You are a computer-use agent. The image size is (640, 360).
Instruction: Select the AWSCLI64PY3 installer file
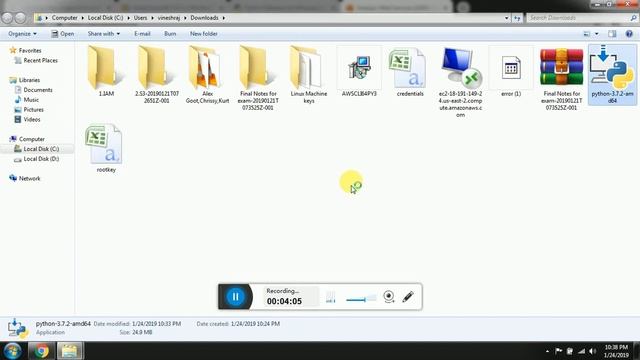[359, 72]
